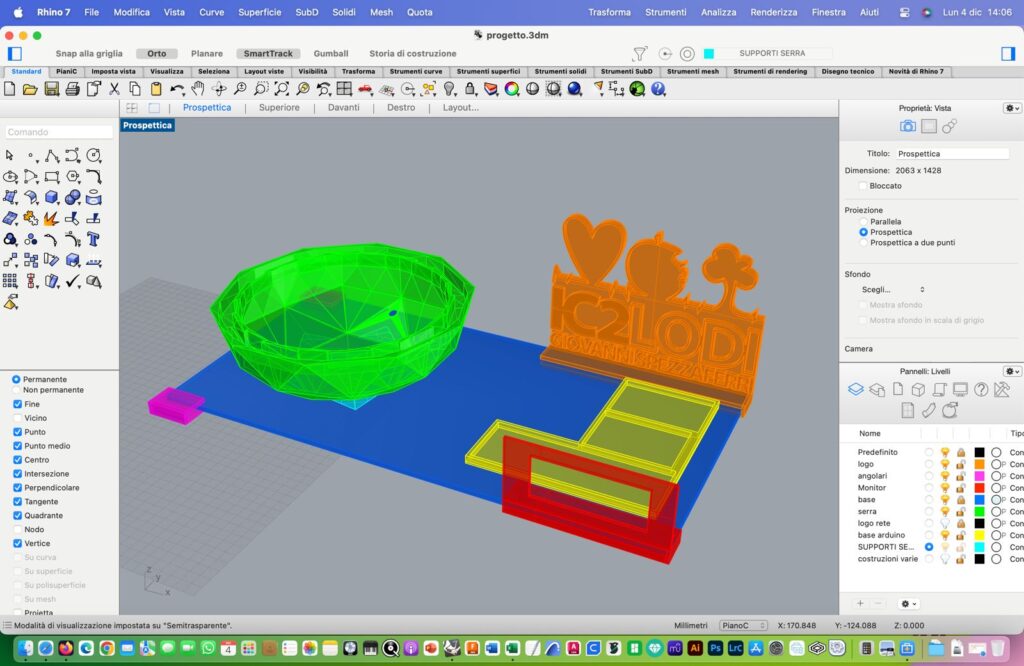The height and width of the screenshot is (666, 1024).
Task: Click the Save file toolbar icon
Action: point(50,89)
